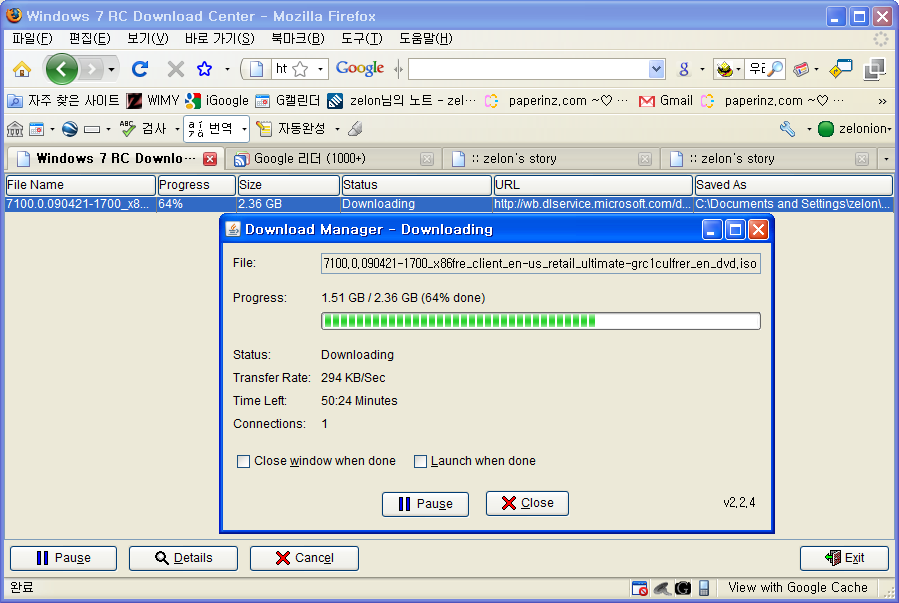
Task: Open the tab list dropdown arrow
Action: point(886,159)
